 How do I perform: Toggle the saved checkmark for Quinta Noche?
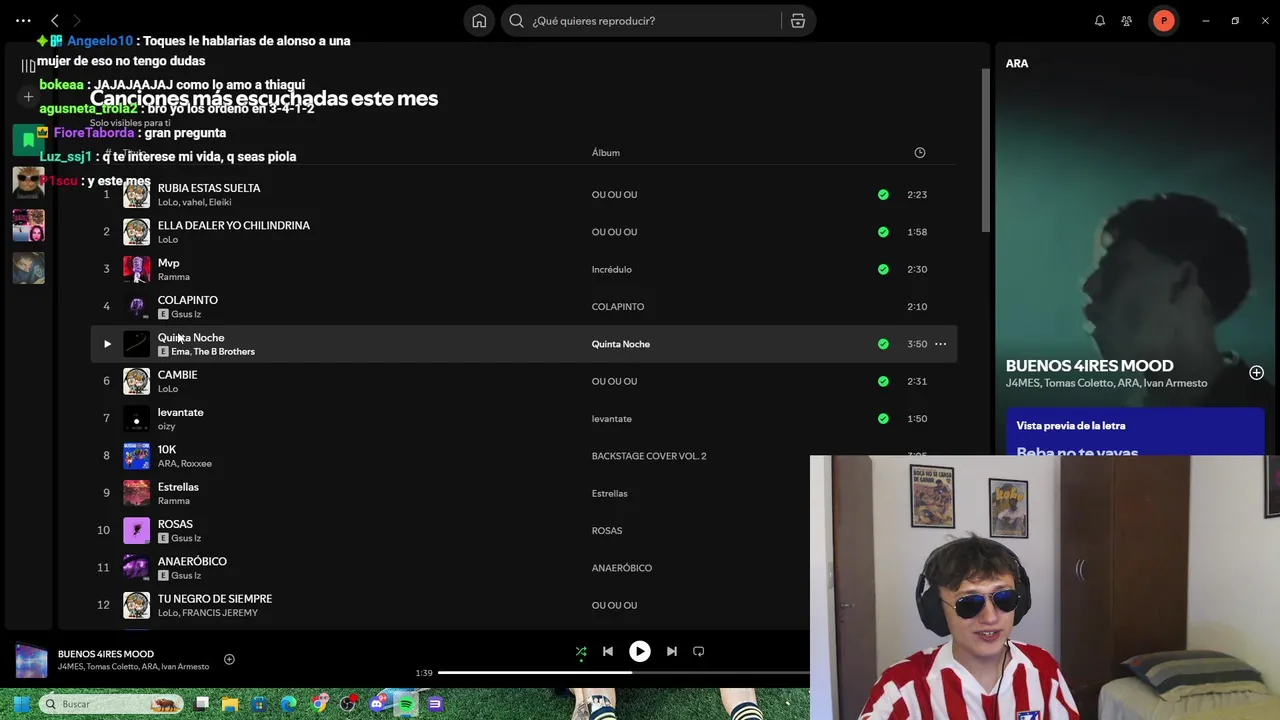point(883,344)
